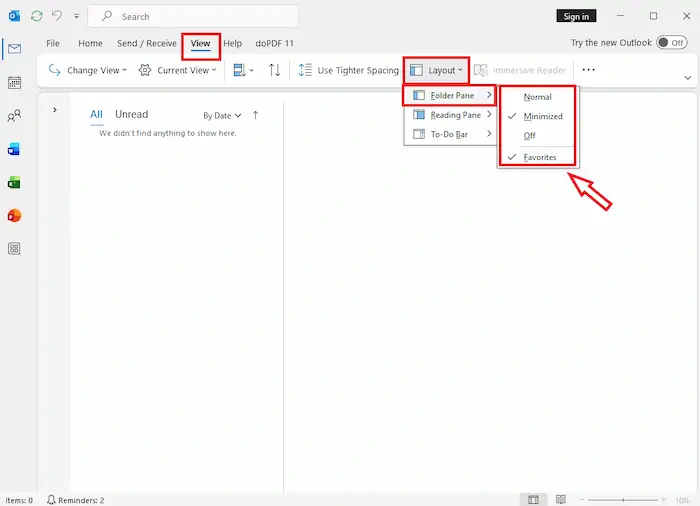Click the sort order up arrow
Image resolution: width=700 pixels, height=506 pixels.
tap(255, 115)
